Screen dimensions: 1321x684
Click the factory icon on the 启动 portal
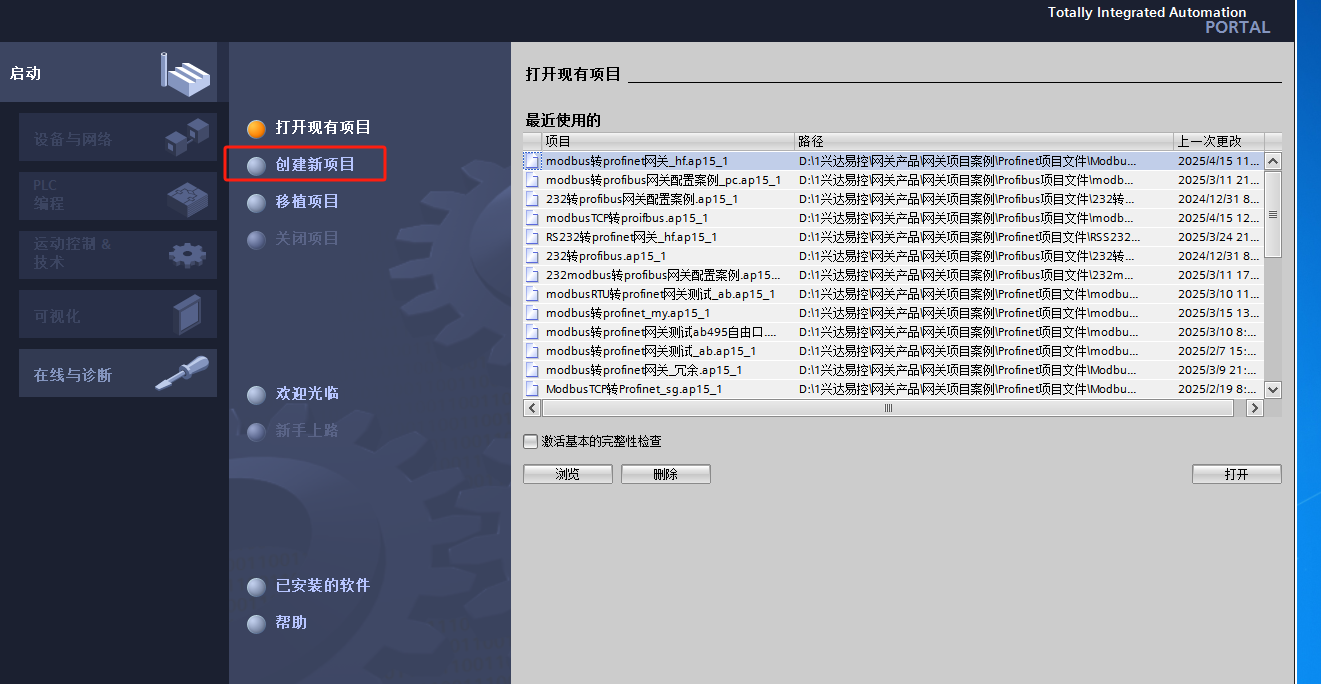point(187,73)
